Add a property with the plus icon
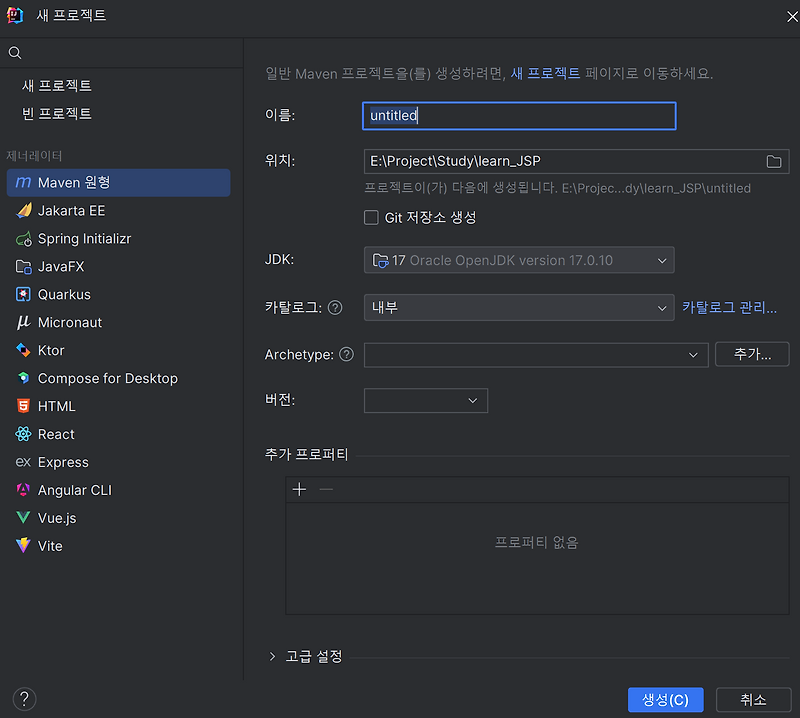800x718 pixels. point(301,489)
